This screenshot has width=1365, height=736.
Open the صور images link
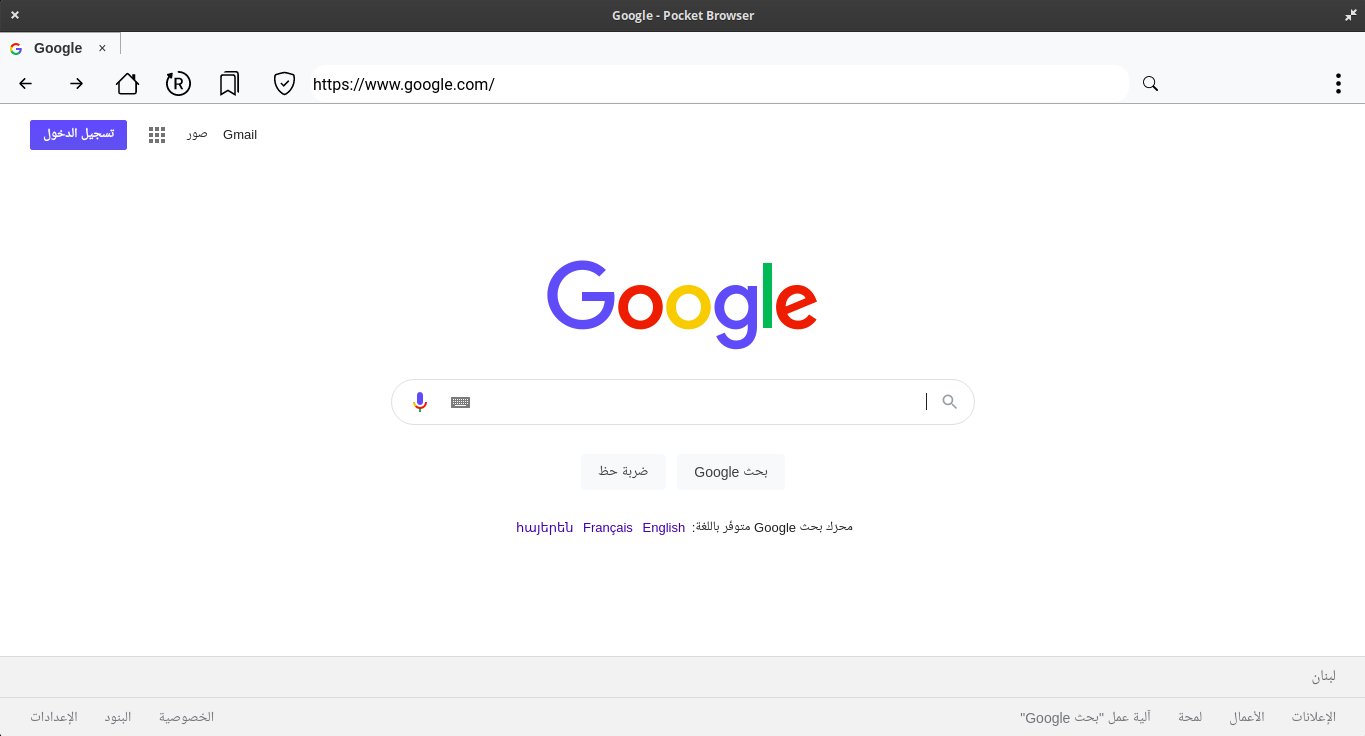197,135
